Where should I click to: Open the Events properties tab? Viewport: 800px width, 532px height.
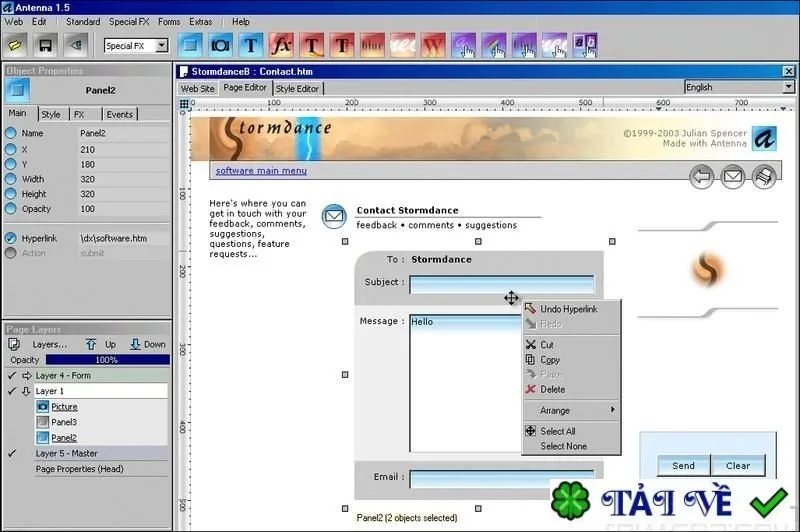119,115
